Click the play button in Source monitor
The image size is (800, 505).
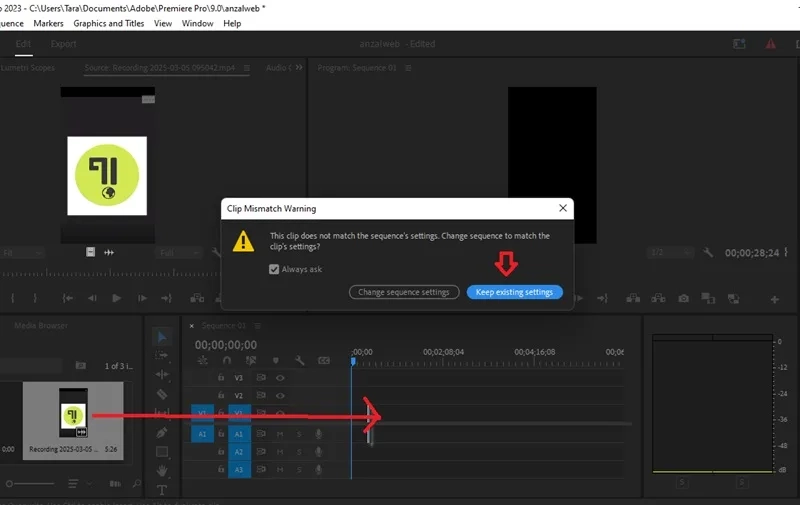tap(116, 298)
